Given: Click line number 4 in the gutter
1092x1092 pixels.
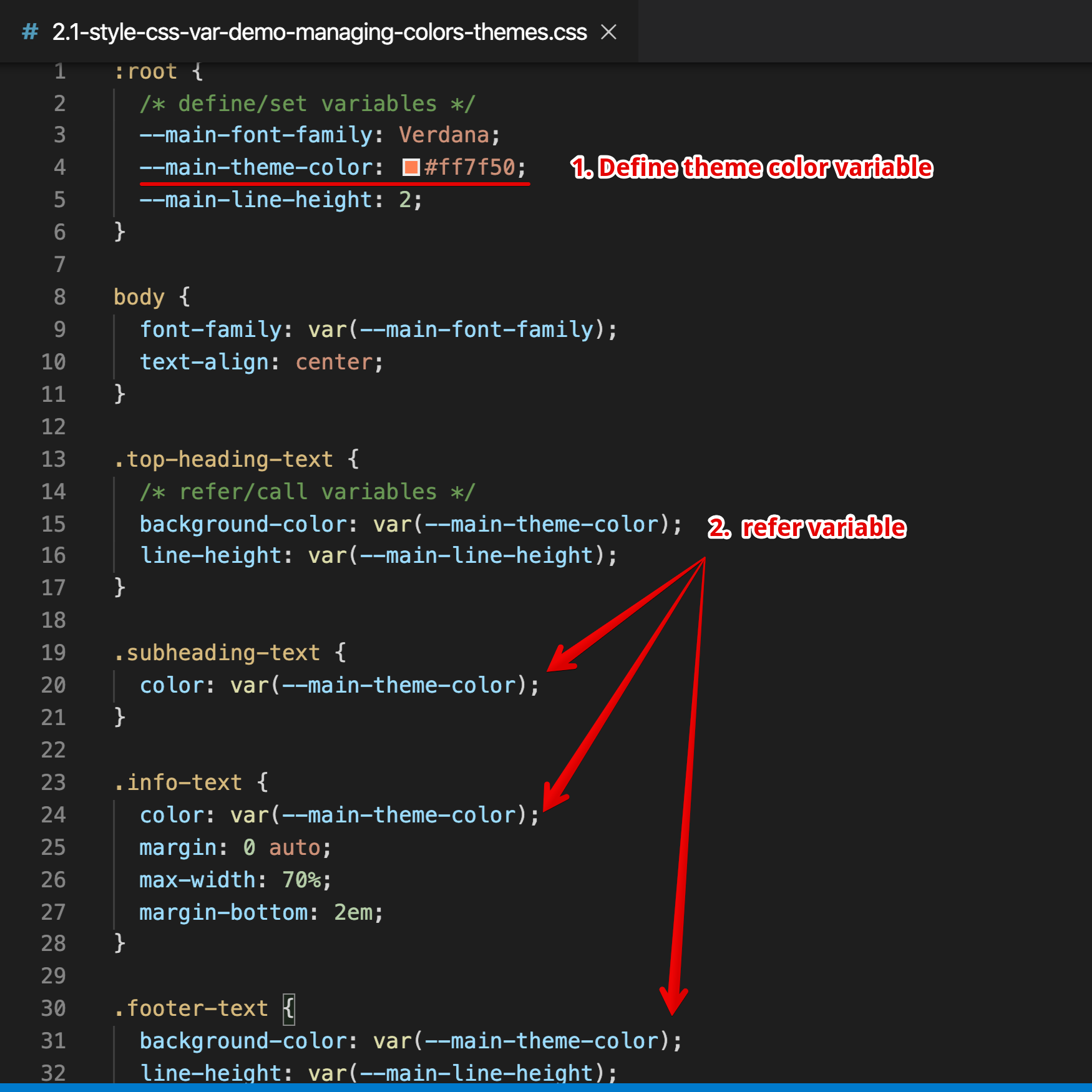Looking at the screenshot, I should pos(59,167).
